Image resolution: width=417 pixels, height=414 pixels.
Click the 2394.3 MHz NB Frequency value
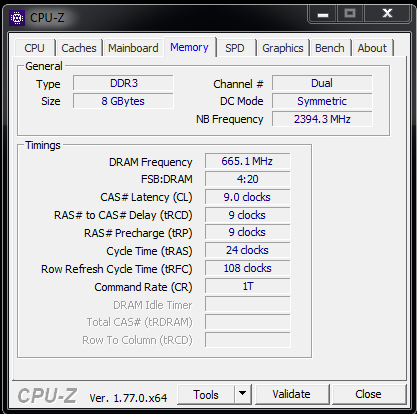pyautogui.click(x=322, y=119)
